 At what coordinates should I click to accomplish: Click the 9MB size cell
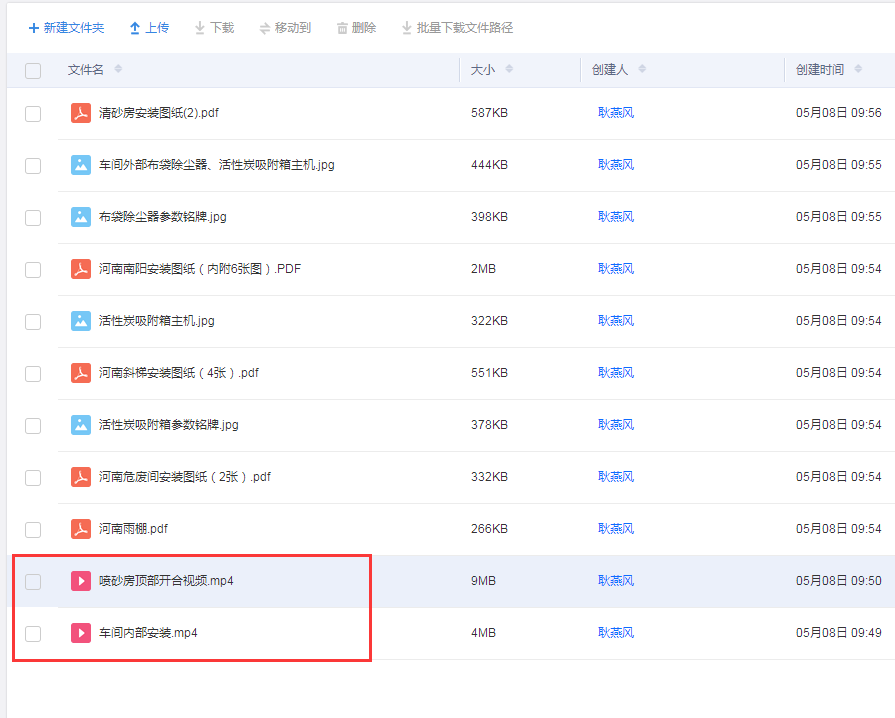(x=483, y=581)
